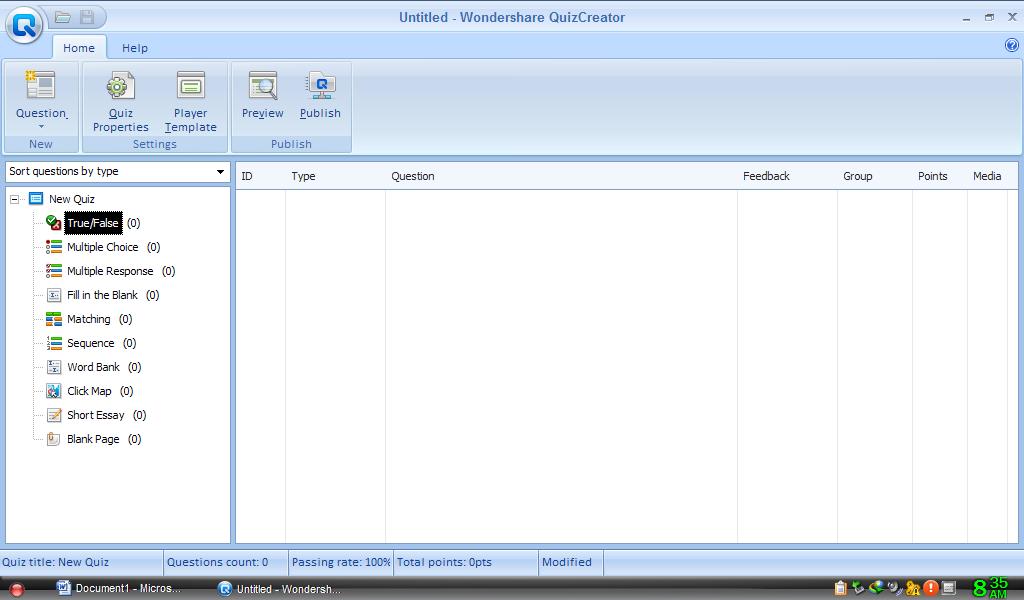Click the Untitled - Wondershare taskbar button
This screenshot has height=600, width=1024.
coord(280,589)
